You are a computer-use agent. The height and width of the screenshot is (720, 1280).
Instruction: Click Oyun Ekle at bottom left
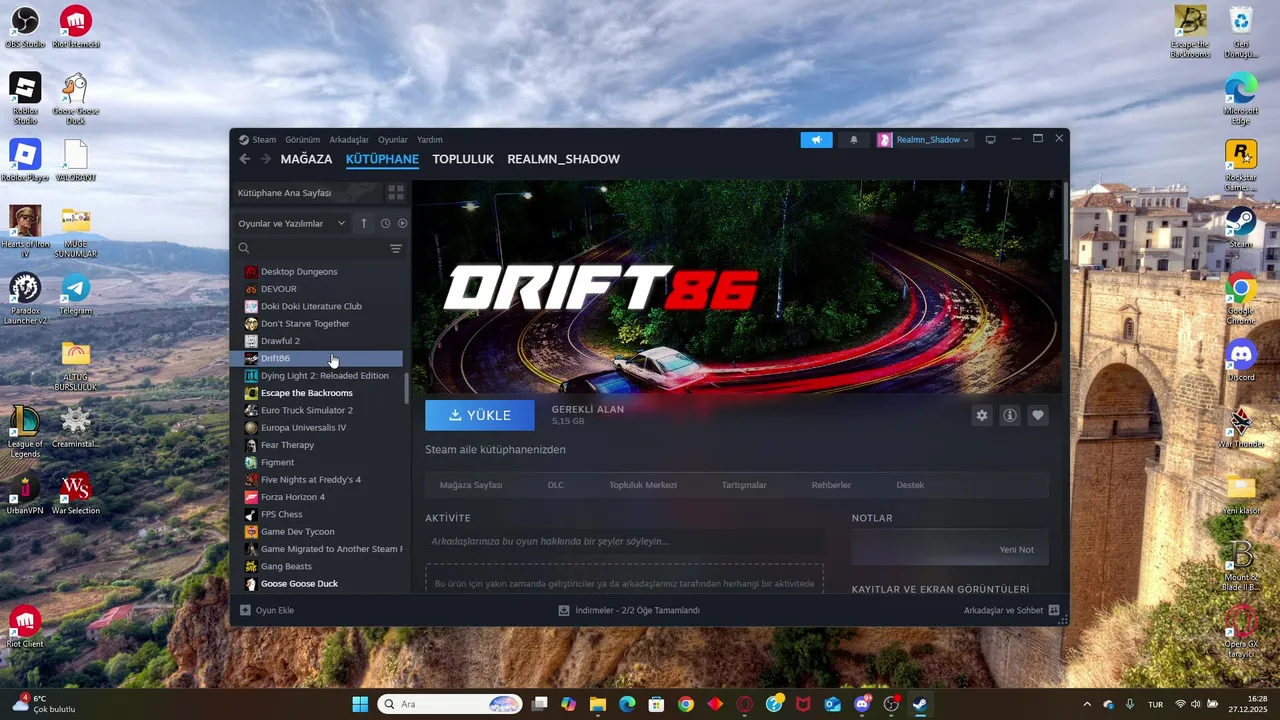click(x=267, y=610)
